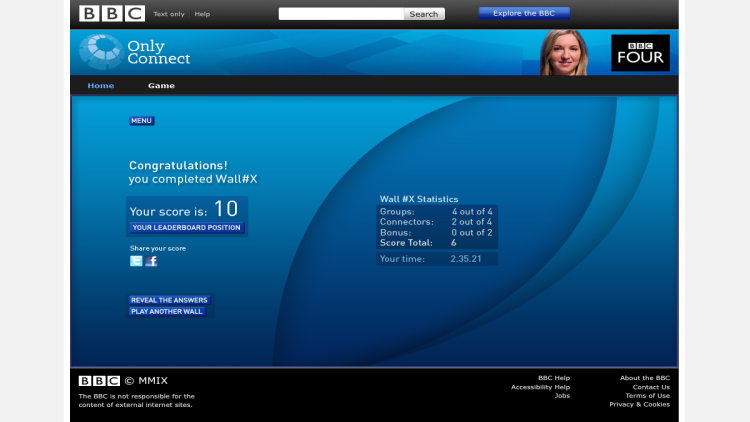Click Reveal the Answers

pos(169,300)
